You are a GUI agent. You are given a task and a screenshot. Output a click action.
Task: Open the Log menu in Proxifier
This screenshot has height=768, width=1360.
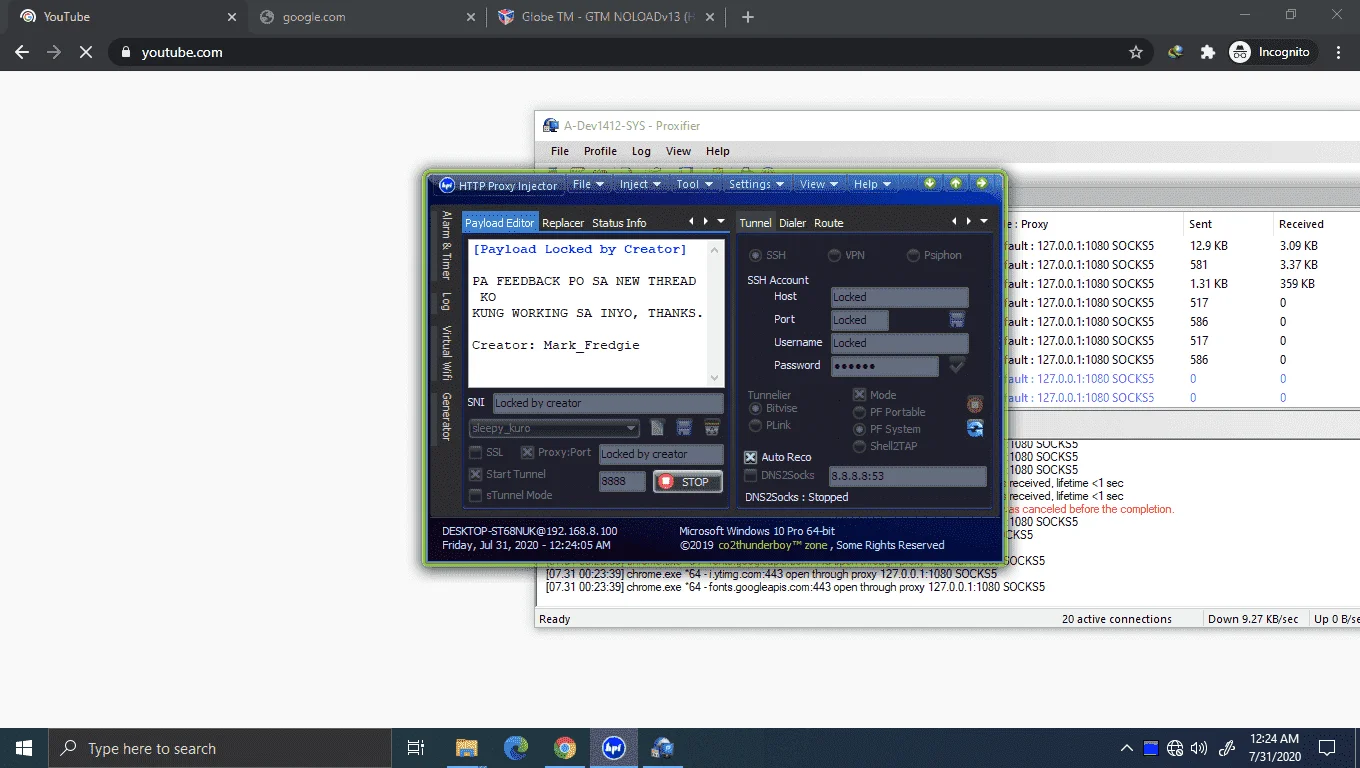641,151
